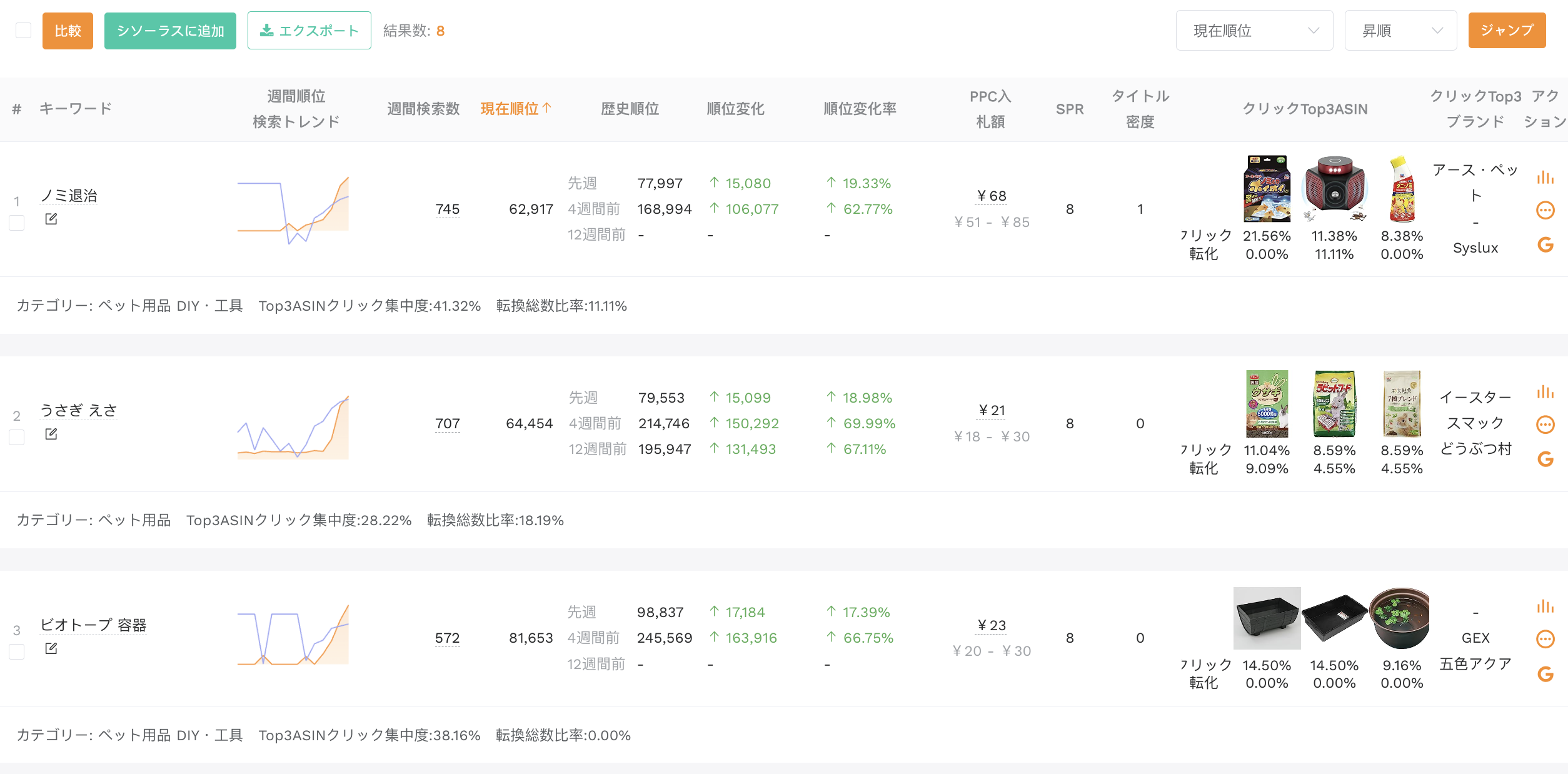
Task: Click the PPC bid value ¥23
Action: (992, 625)
